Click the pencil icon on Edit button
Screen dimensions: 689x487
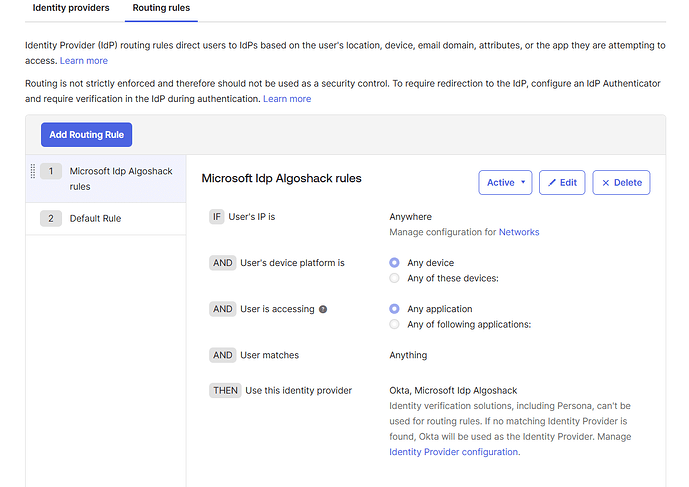[x=552, y=183]
